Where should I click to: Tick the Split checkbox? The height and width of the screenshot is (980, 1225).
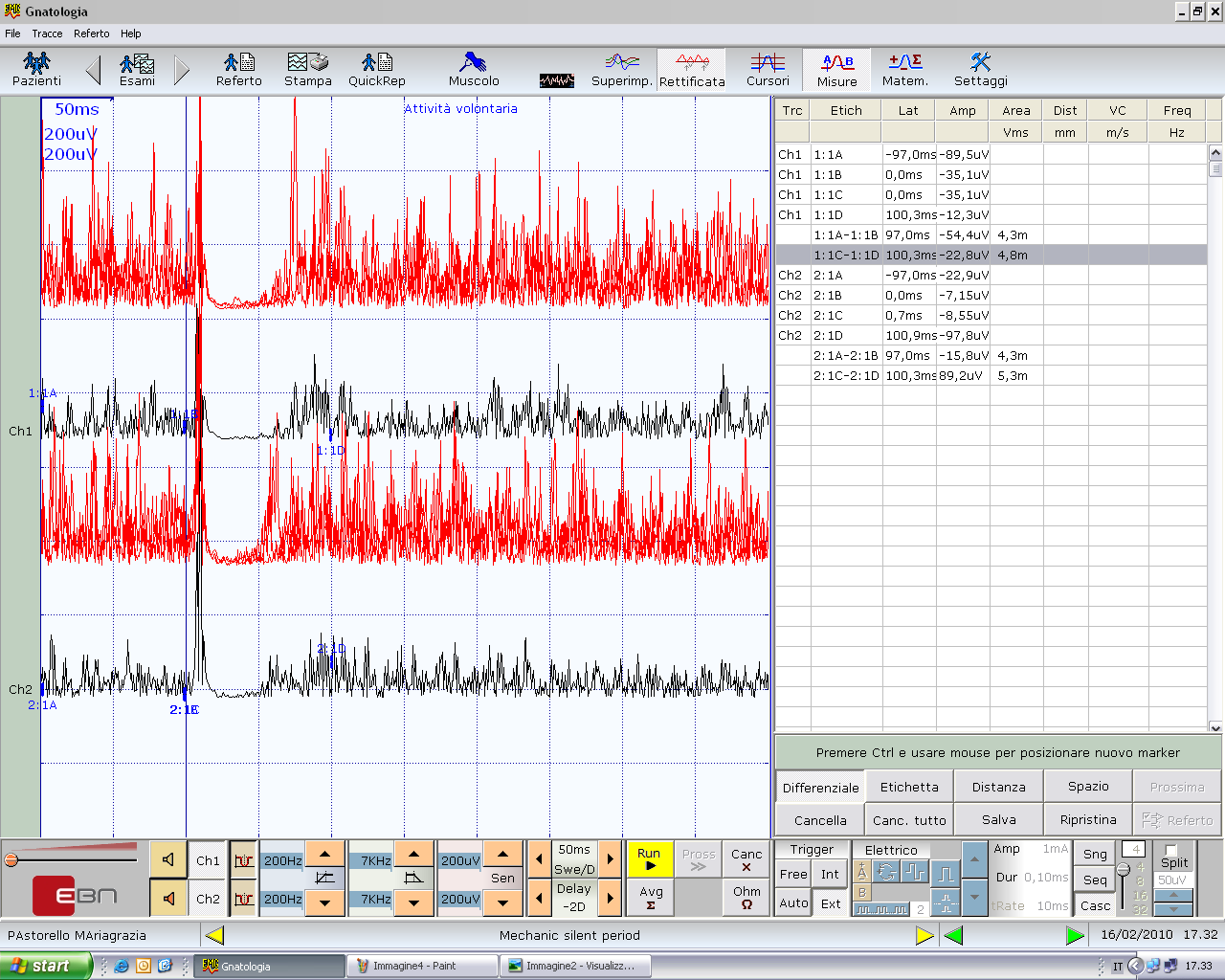click(x=1170, y=849)
